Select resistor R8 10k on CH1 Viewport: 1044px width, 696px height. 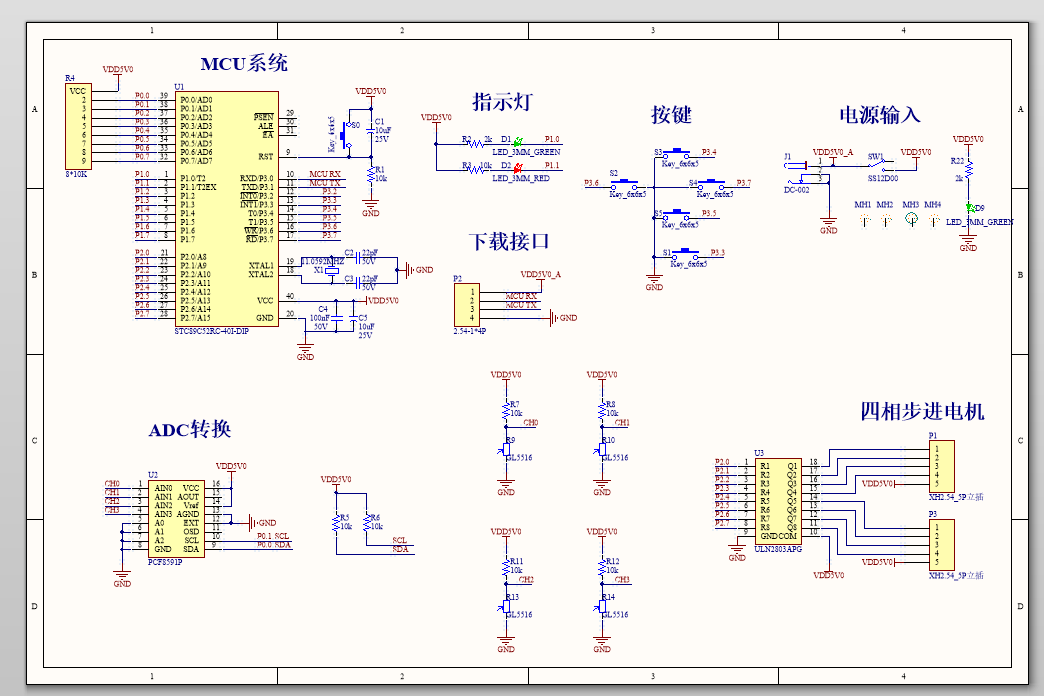pyautogui.click(x=602, y=409)
